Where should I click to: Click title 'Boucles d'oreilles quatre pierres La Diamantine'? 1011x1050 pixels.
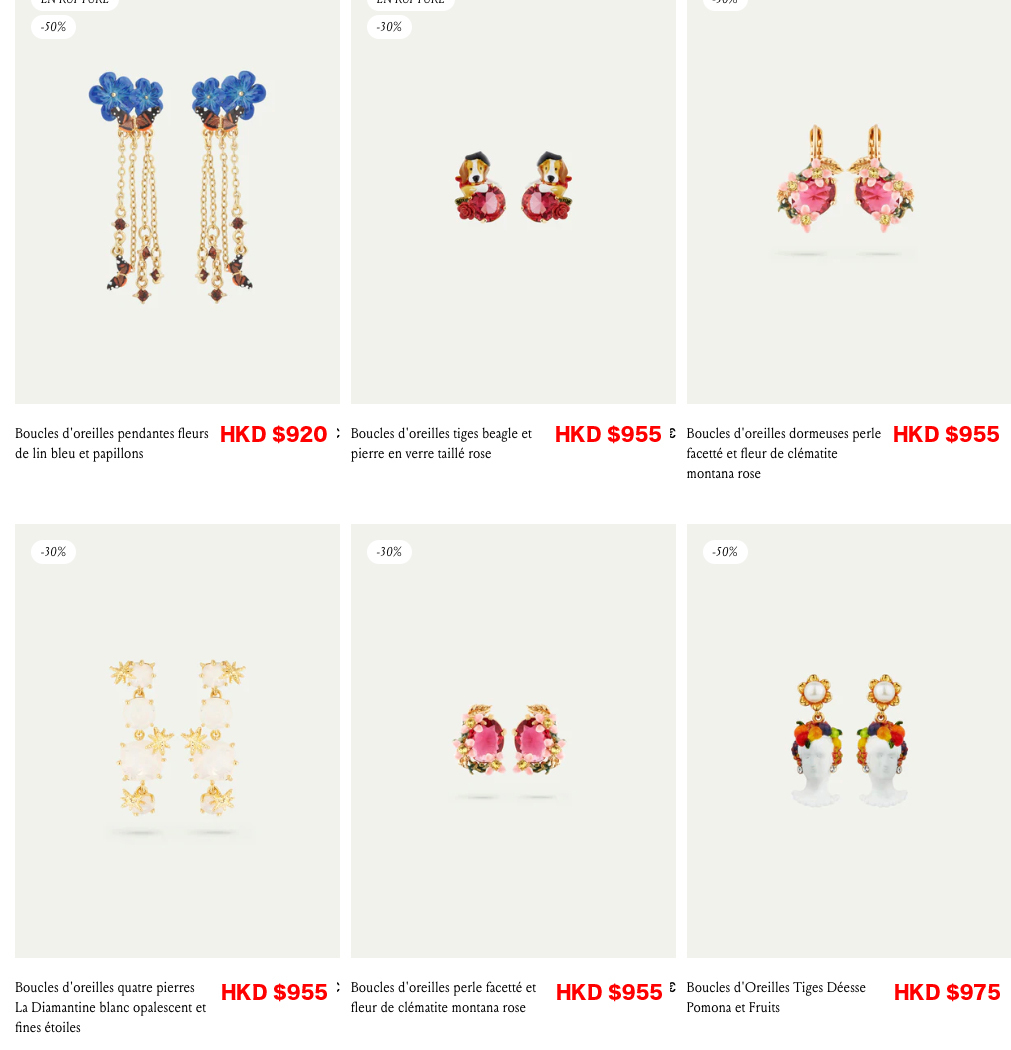[x=110, y=1007]
